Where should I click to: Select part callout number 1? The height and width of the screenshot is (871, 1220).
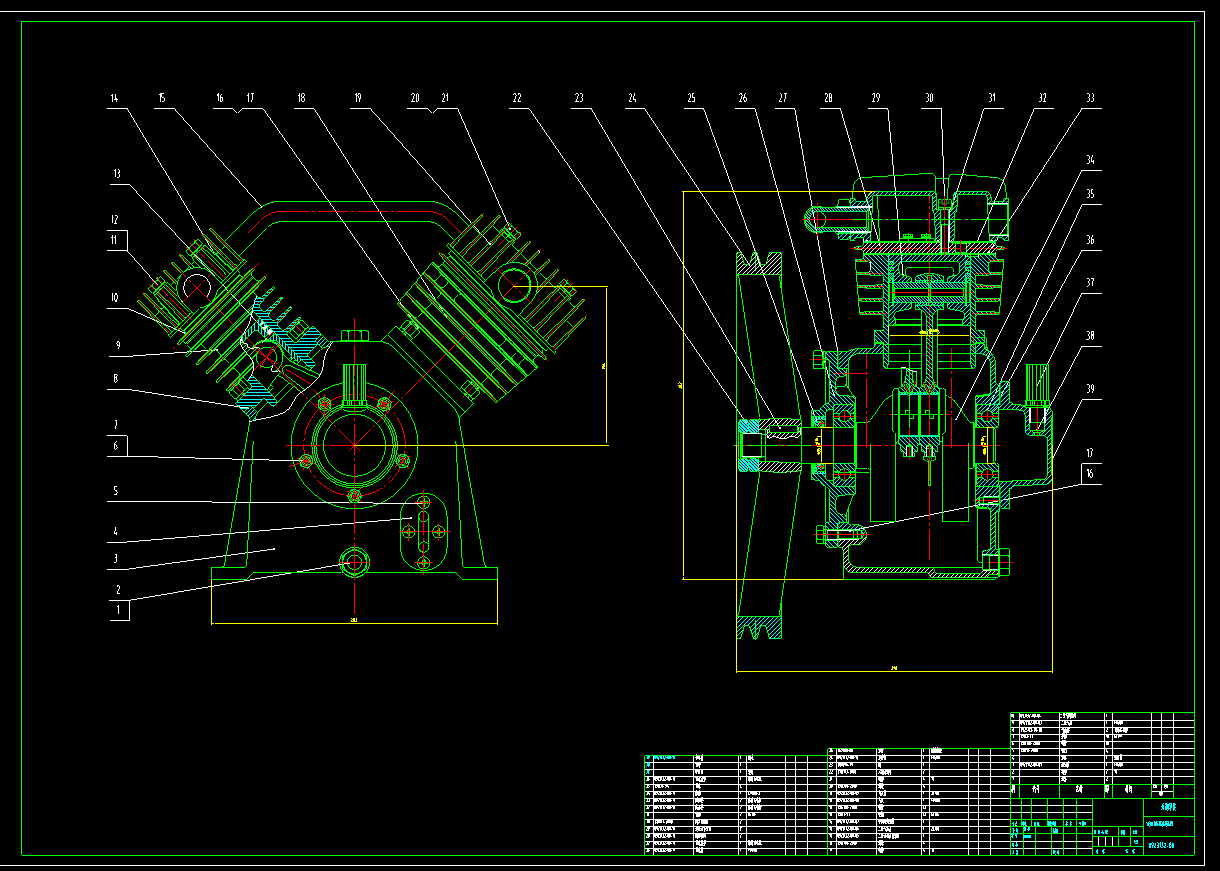coord(118,608)
